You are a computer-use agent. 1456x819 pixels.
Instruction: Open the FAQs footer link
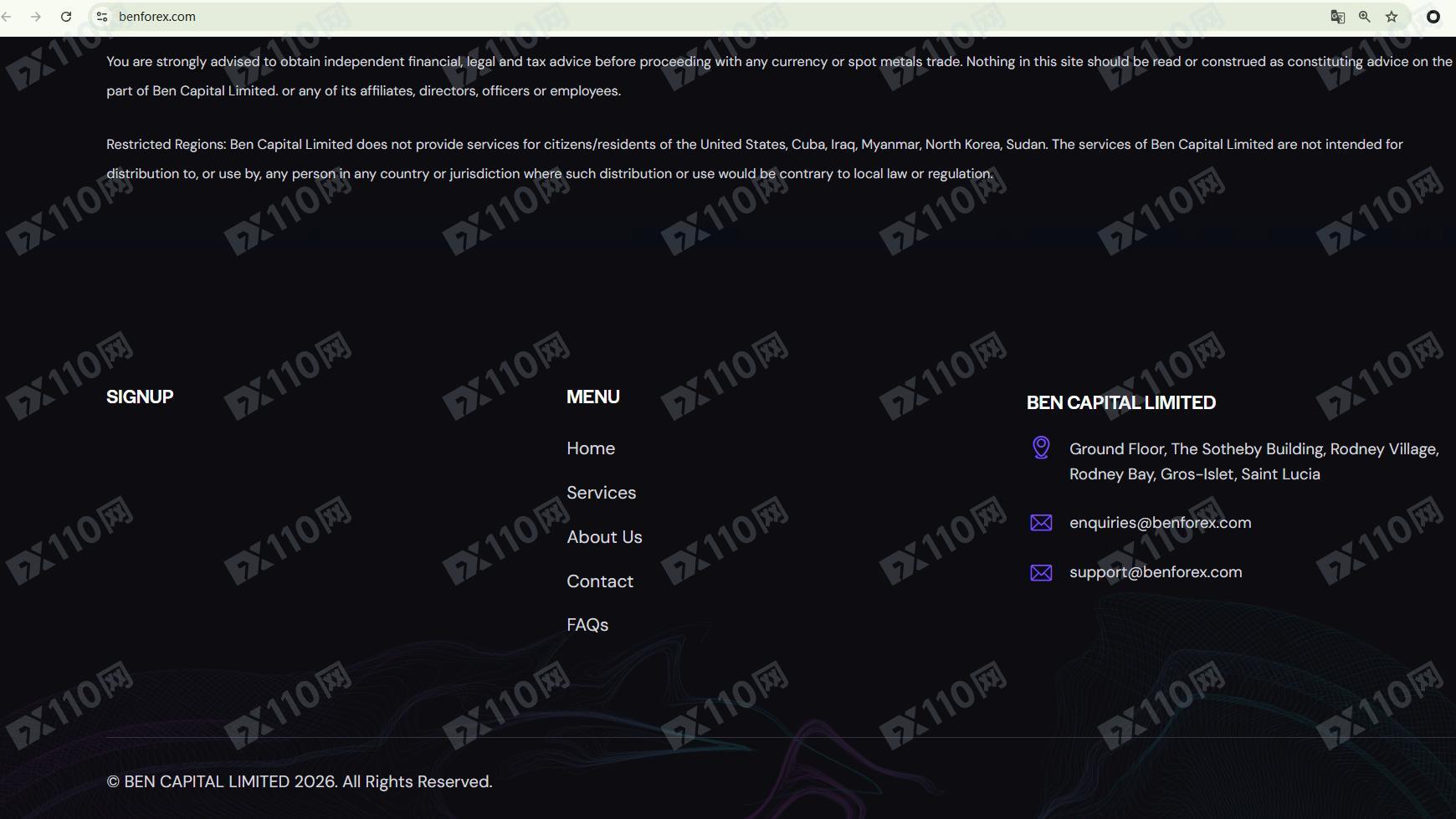pyautogui.click(x=587, y=625)
